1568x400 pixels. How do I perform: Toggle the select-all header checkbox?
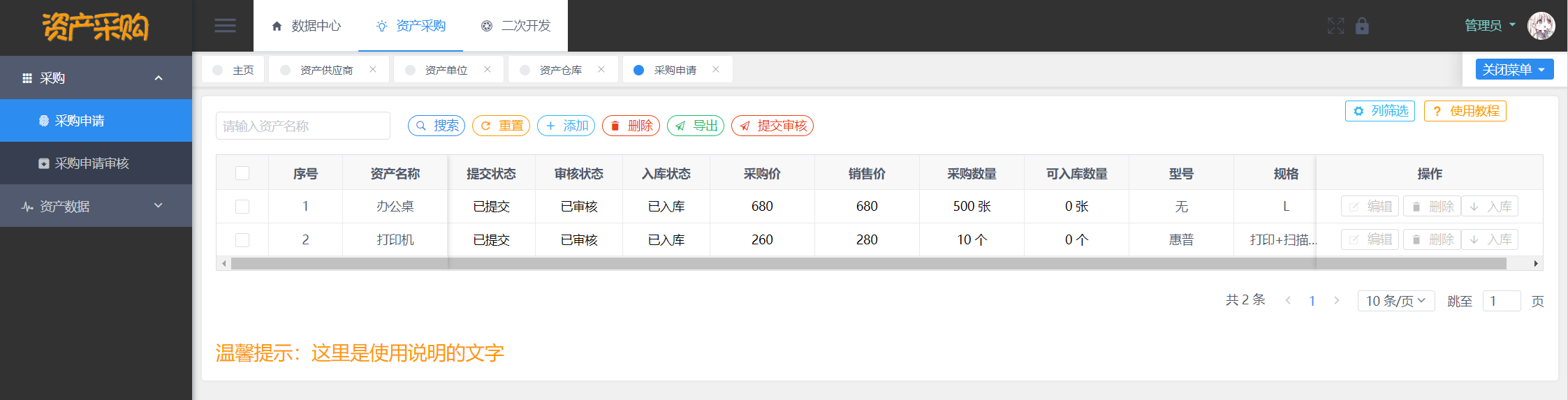[x=242, y=173]
